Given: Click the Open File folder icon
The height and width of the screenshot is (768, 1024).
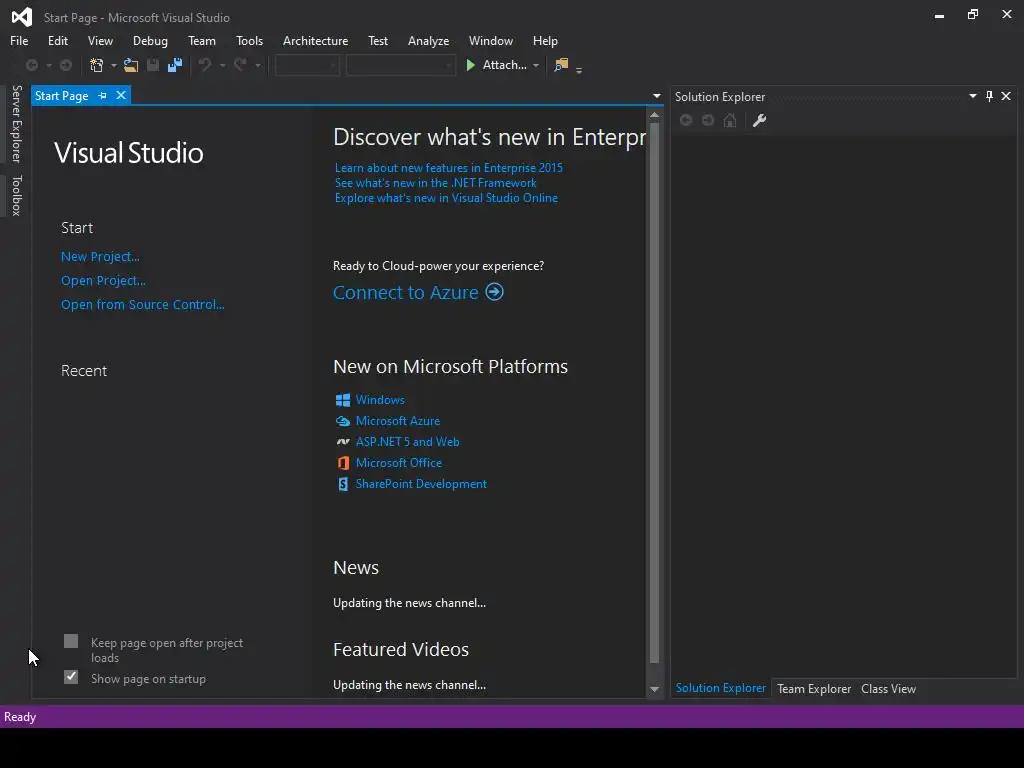Looking at the screenshot, I should (x=131, y=65).
